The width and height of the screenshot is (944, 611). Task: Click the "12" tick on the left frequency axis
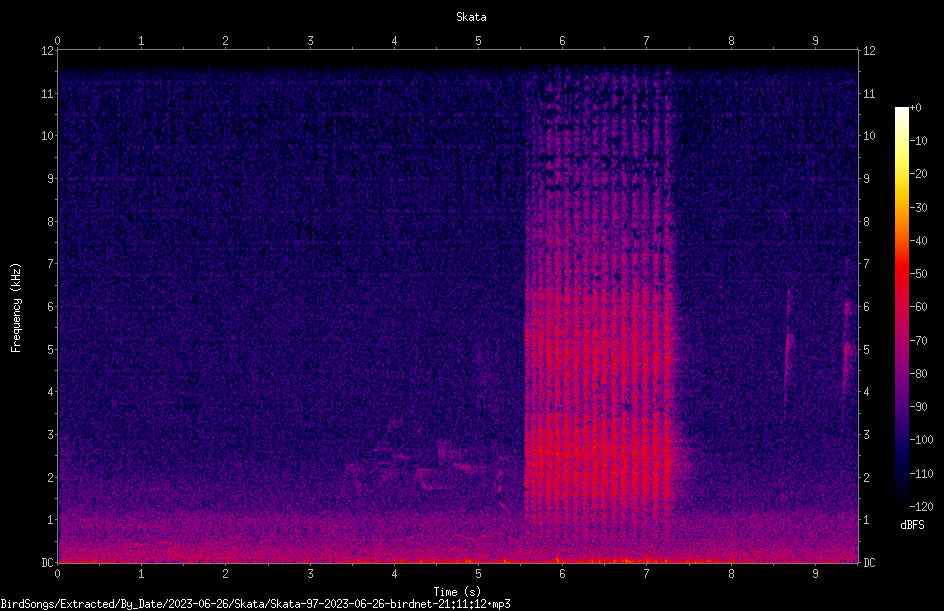pyautogui.click(x=47, y=51)
